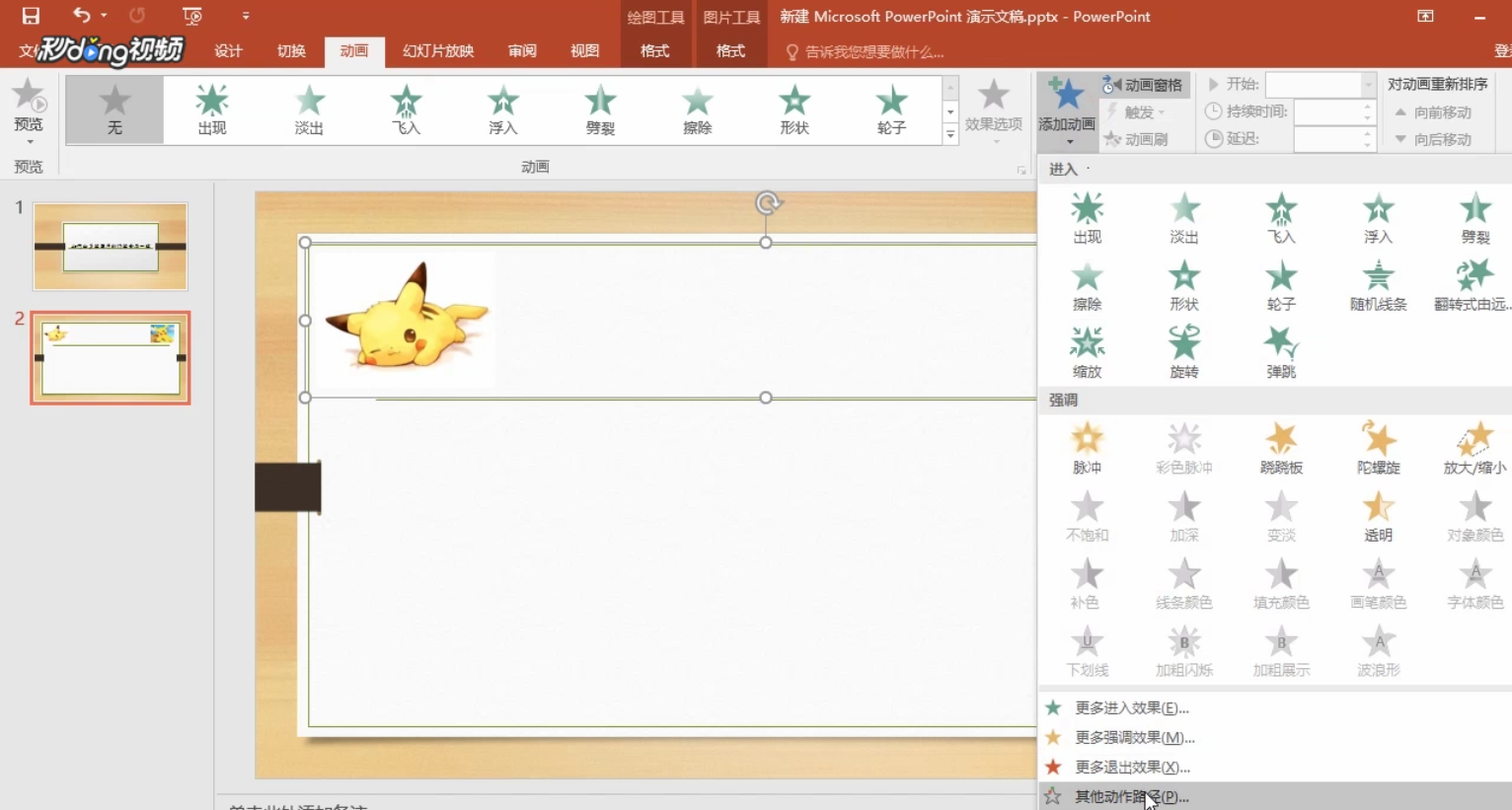Open the 触发 (Trigger) dropdown

point(1141,111)
